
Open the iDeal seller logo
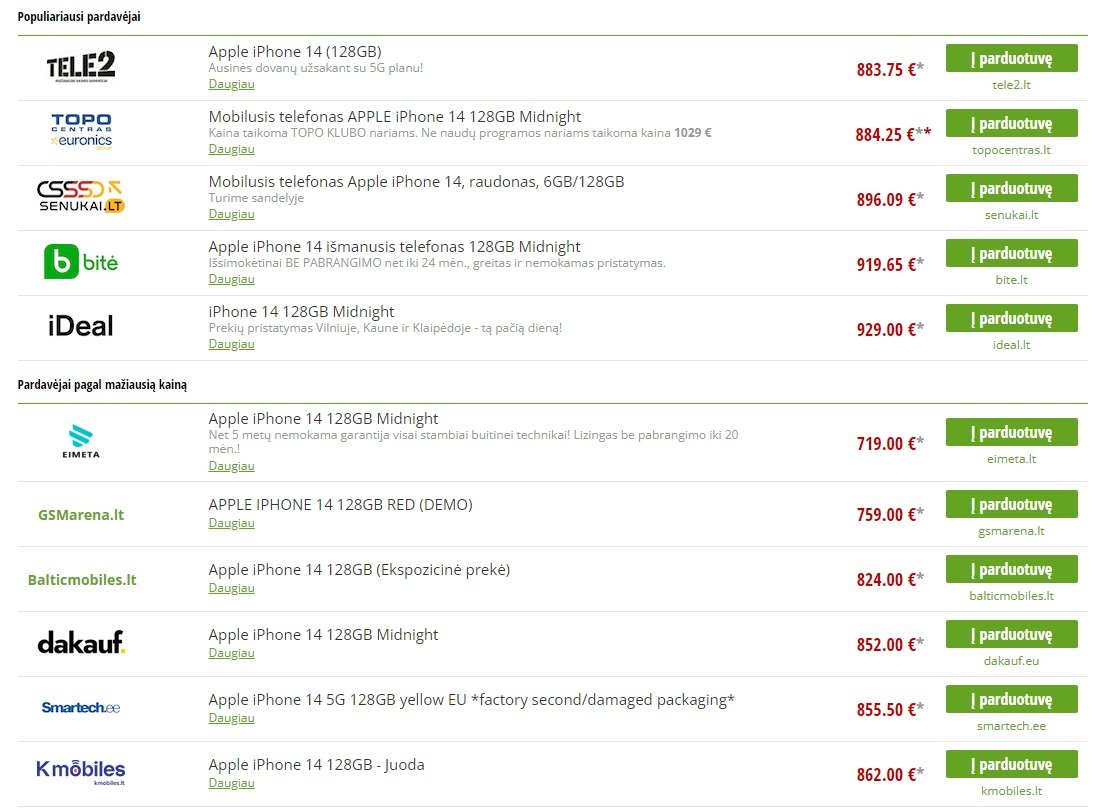point(80,326)
